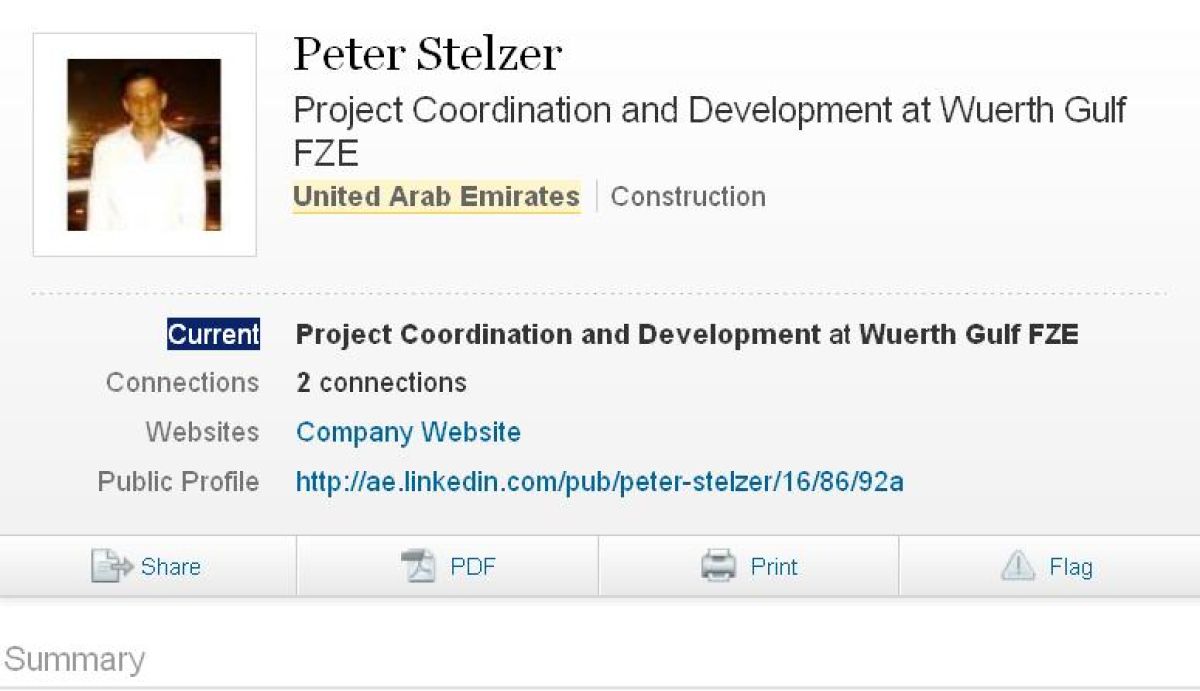
Task: Click the Share button label
Action: 170,567
